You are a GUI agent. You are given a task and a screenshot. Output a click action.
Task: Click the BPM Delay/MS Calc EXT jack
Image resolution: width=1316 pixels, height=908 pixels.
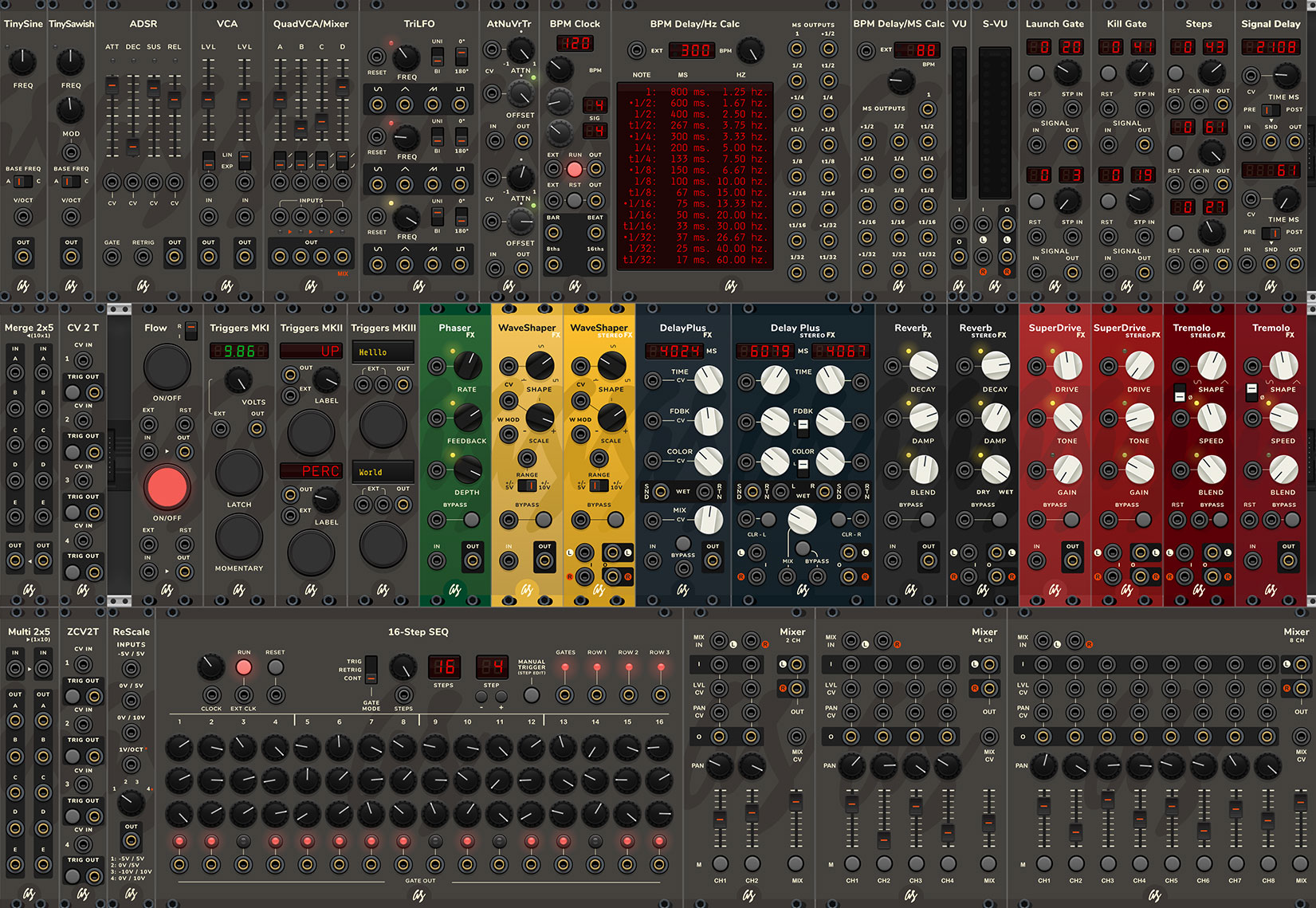coord(866,51)
